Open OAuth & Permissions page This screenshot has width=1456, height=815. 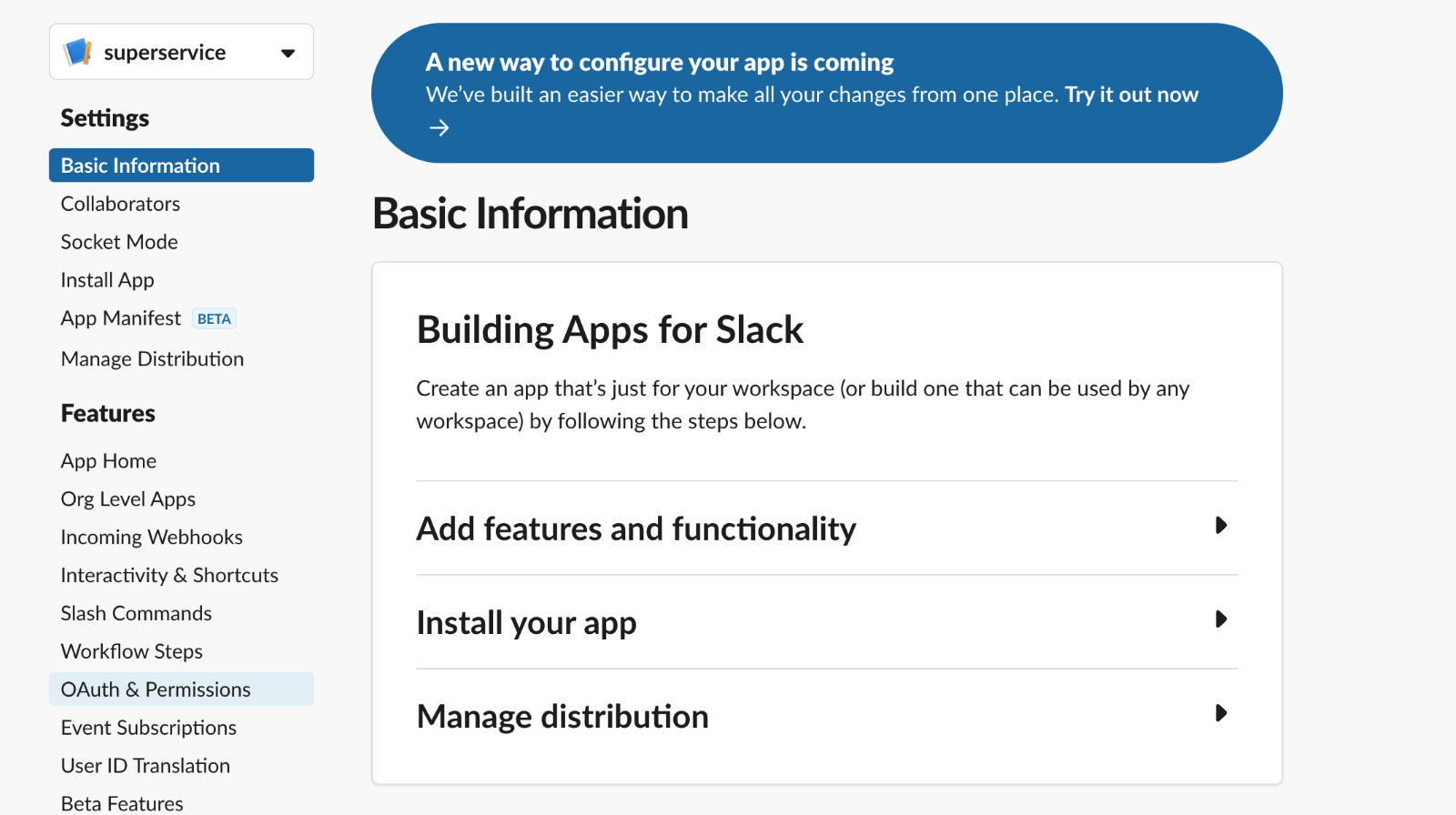(x=156, y=689)
